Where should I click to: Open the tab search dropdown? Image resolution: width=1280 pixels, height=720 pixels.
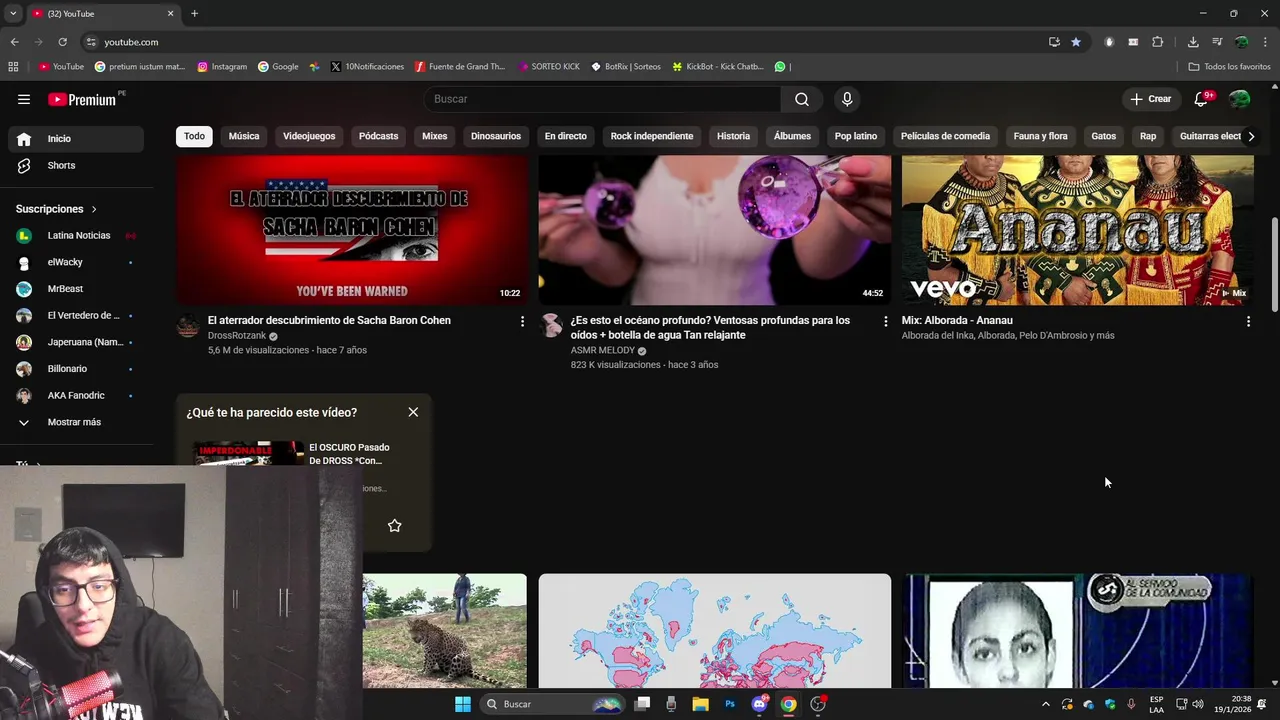(x=13, y=13)
